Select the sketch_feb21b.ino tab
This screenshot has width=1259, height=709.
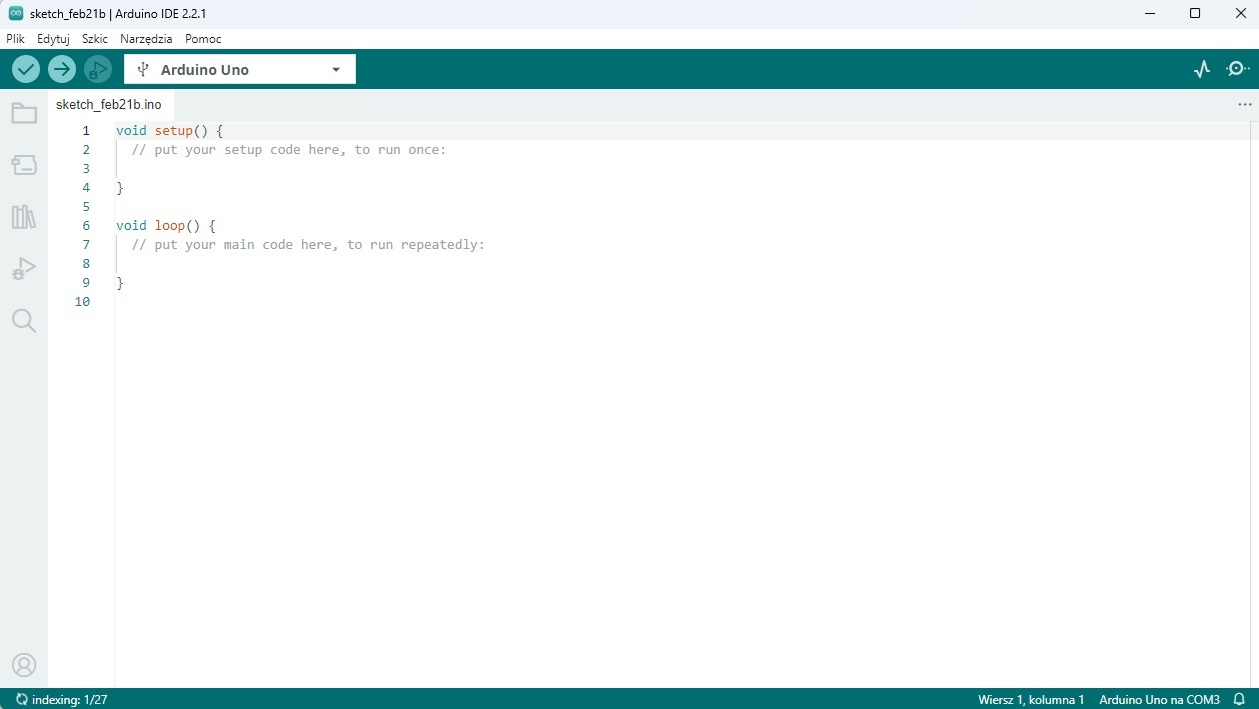tap(109, 104)
